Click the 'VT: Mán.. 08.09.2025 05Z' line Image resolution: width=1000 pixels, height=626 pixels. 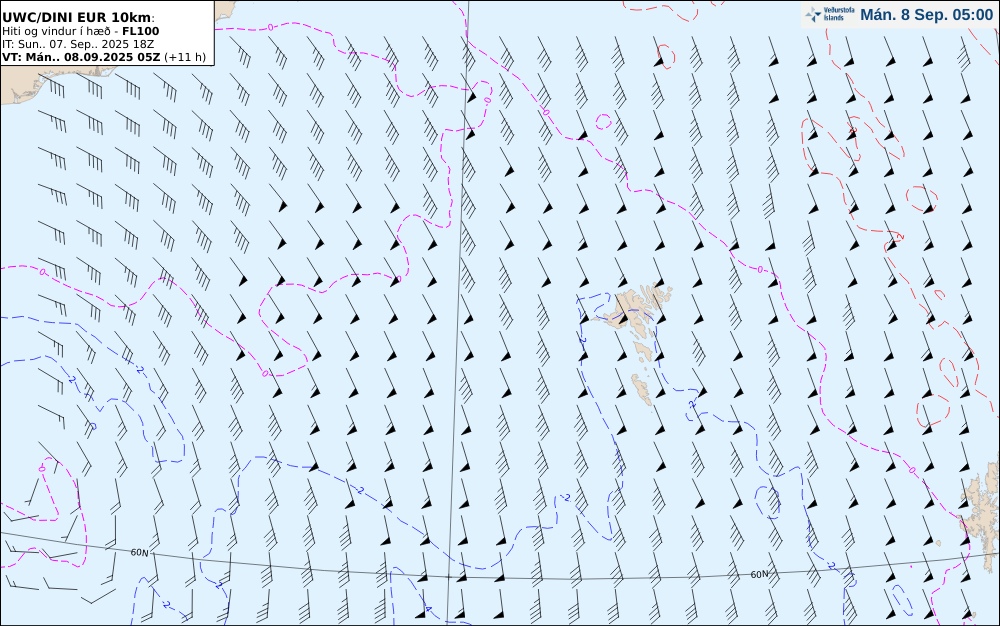tap(104, 57)
